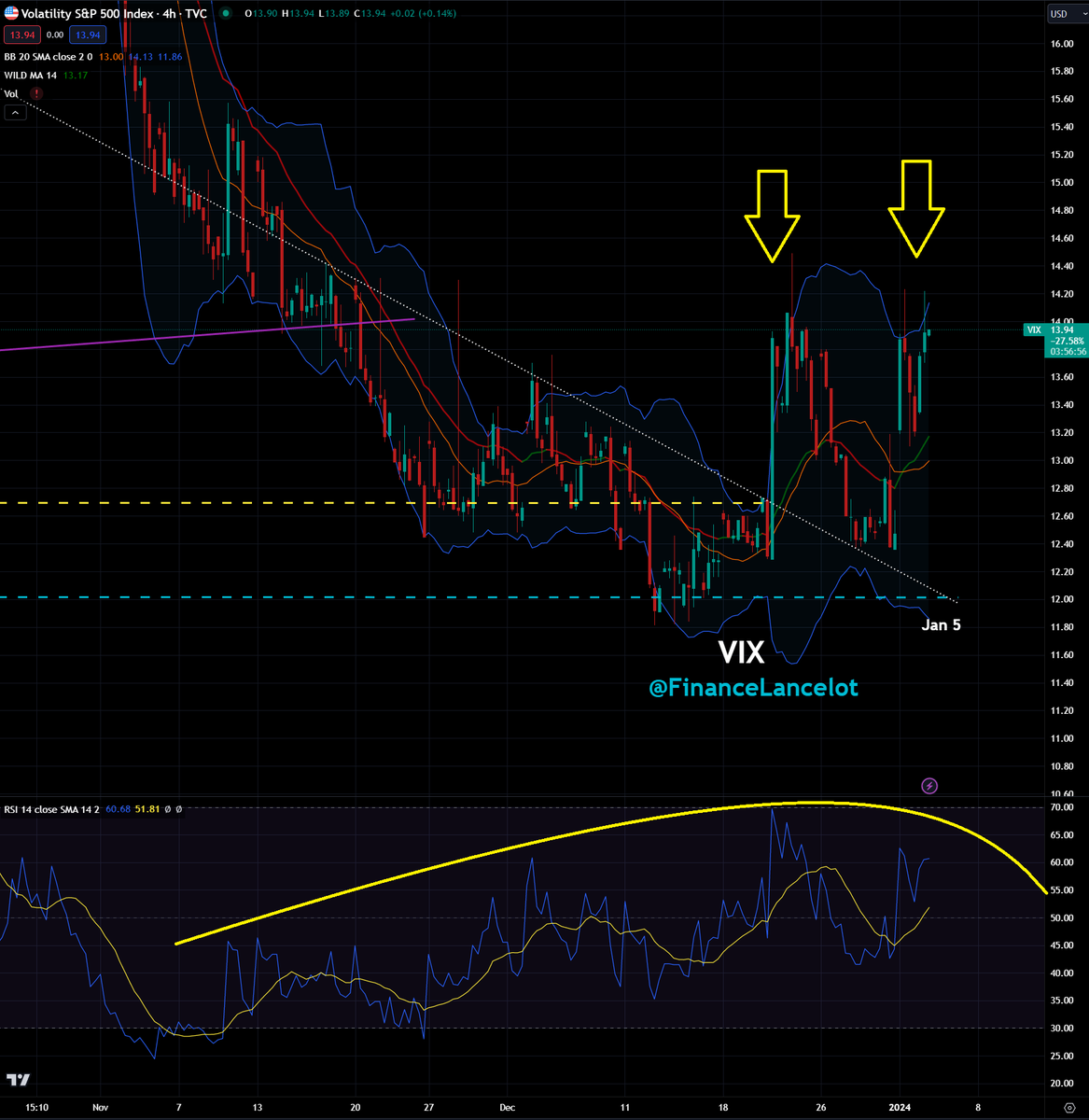The width and height of the screenshot is (1089, 1120).
Task: Click the TradingView logo
Action: click(x=18, y=1080)
